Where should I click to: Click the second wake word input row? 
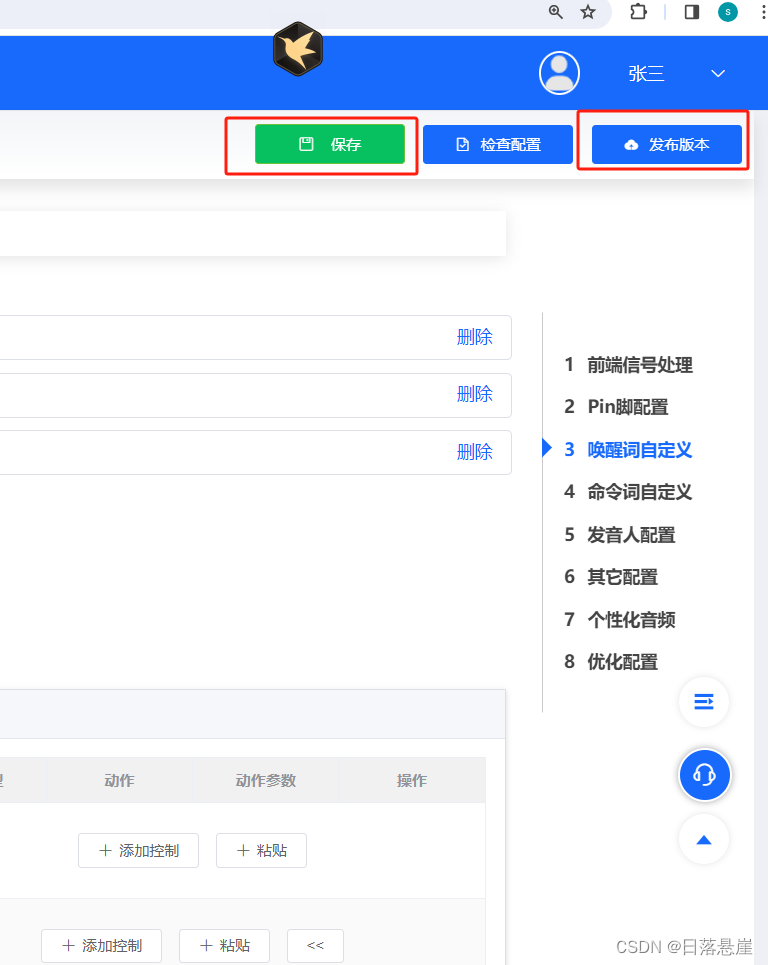[255, 395]
